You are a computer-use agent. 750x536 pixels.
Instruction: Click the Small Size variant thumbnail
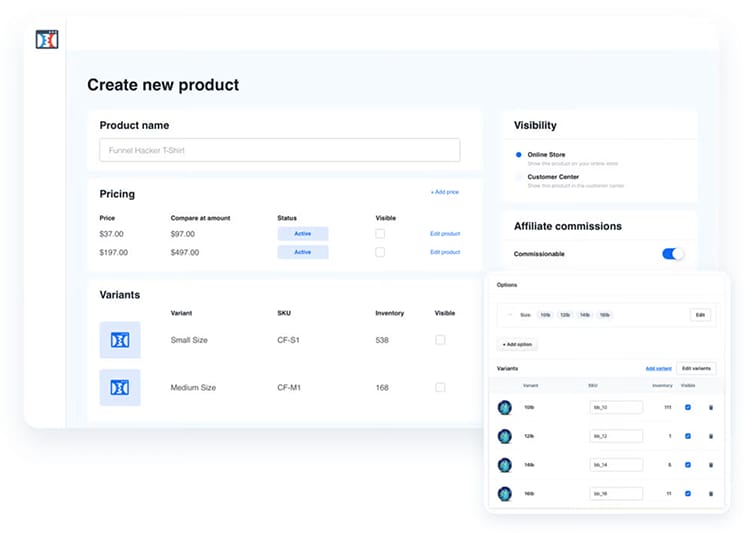click(120, 340)
